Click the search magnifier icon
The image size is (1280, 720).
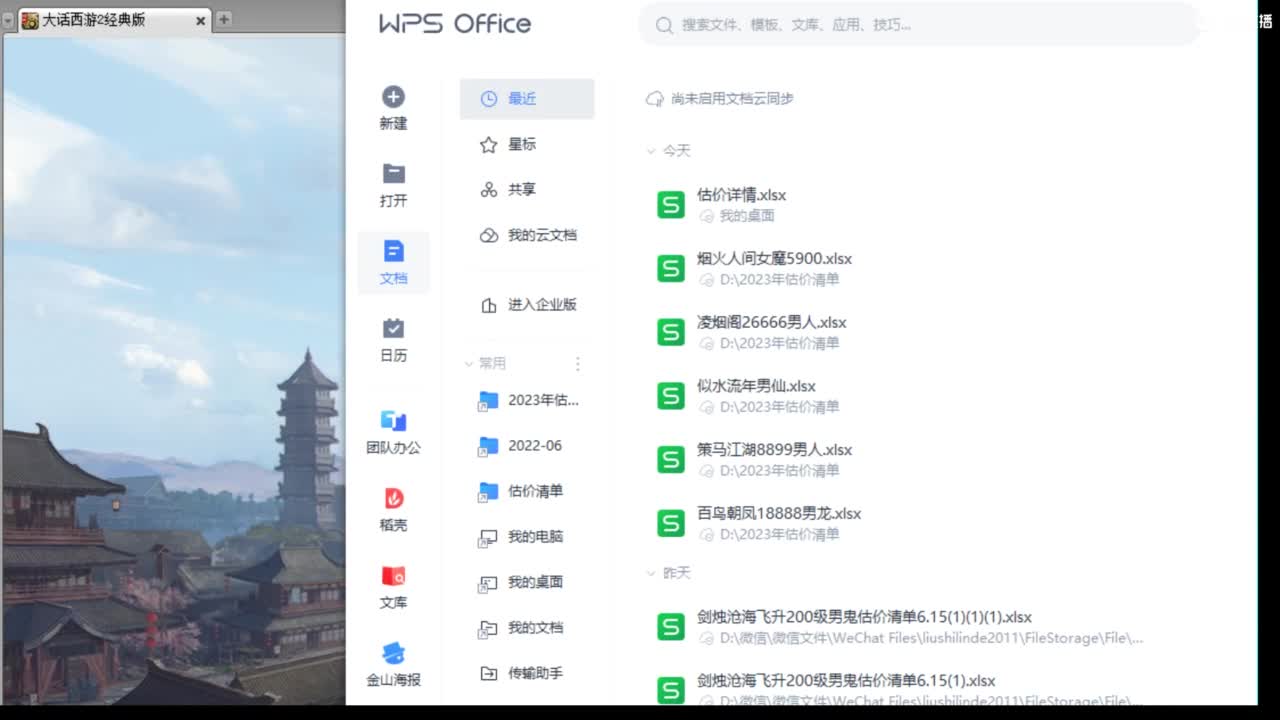click(x=664, y=25)
